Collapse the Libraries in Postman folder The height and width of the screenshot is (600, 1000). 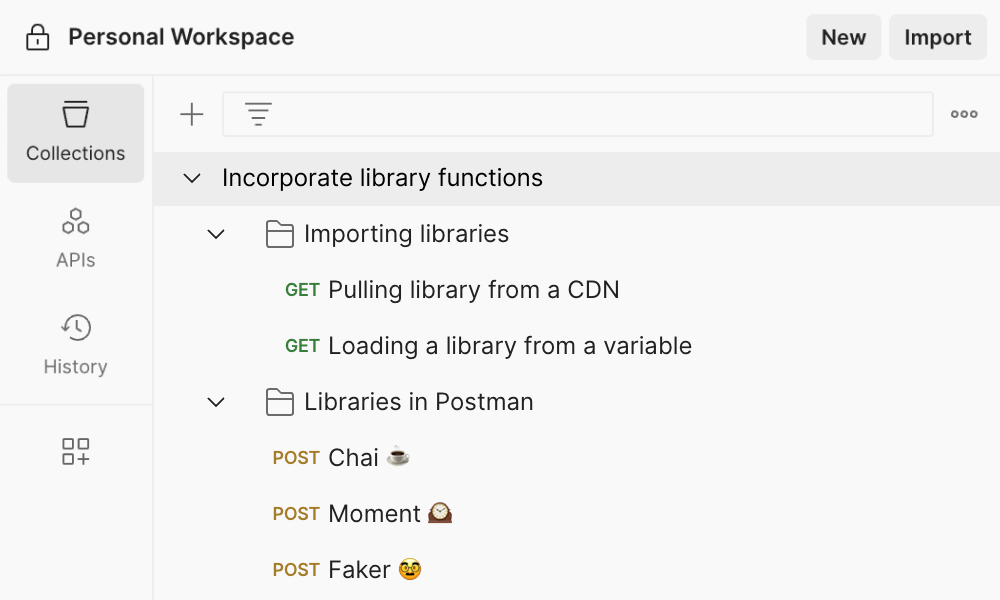pos(215,401)
